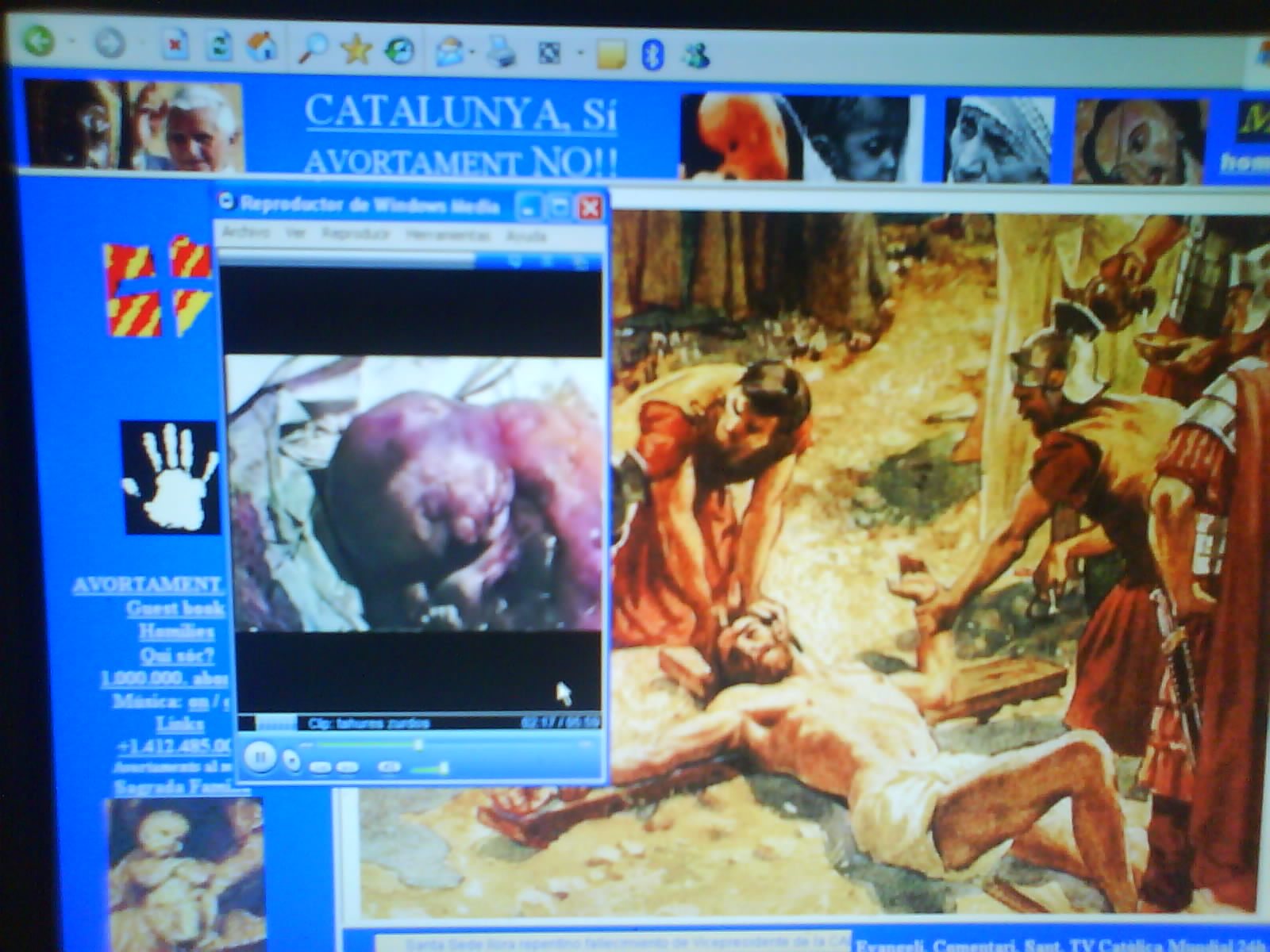Open the 'Qui sóc?' sidebar link
Screen dimensions: 1270x952
(176, 655)
